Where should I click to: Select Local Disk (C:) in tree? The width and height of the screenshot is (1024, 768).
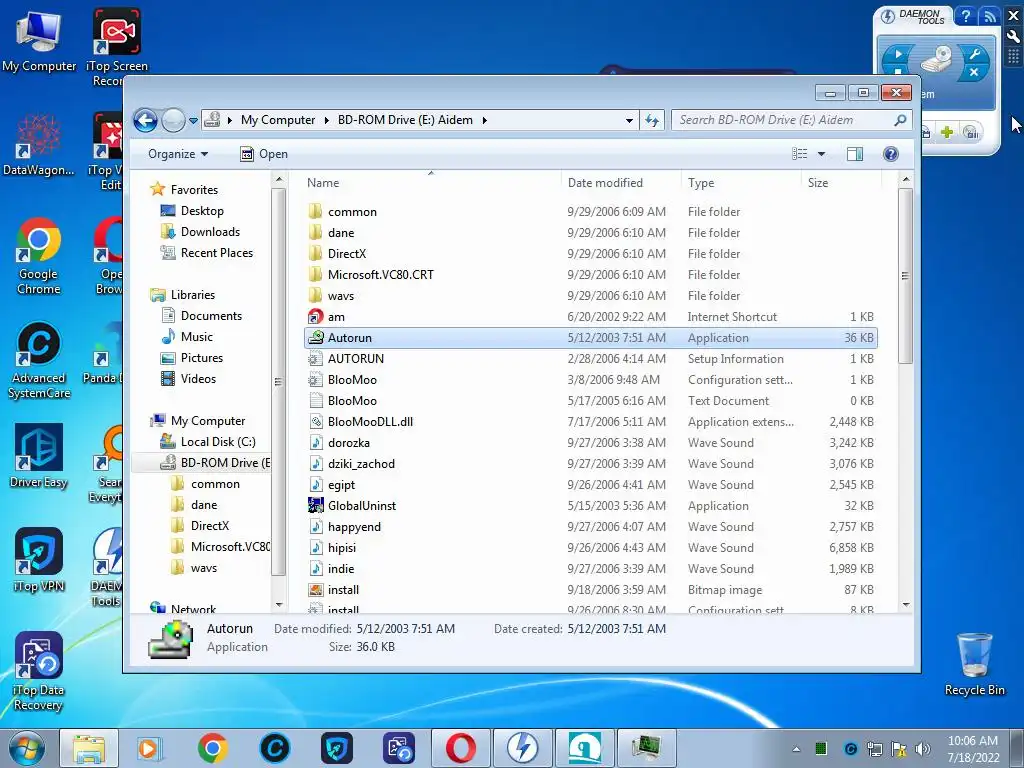click(x=208, y=442)
